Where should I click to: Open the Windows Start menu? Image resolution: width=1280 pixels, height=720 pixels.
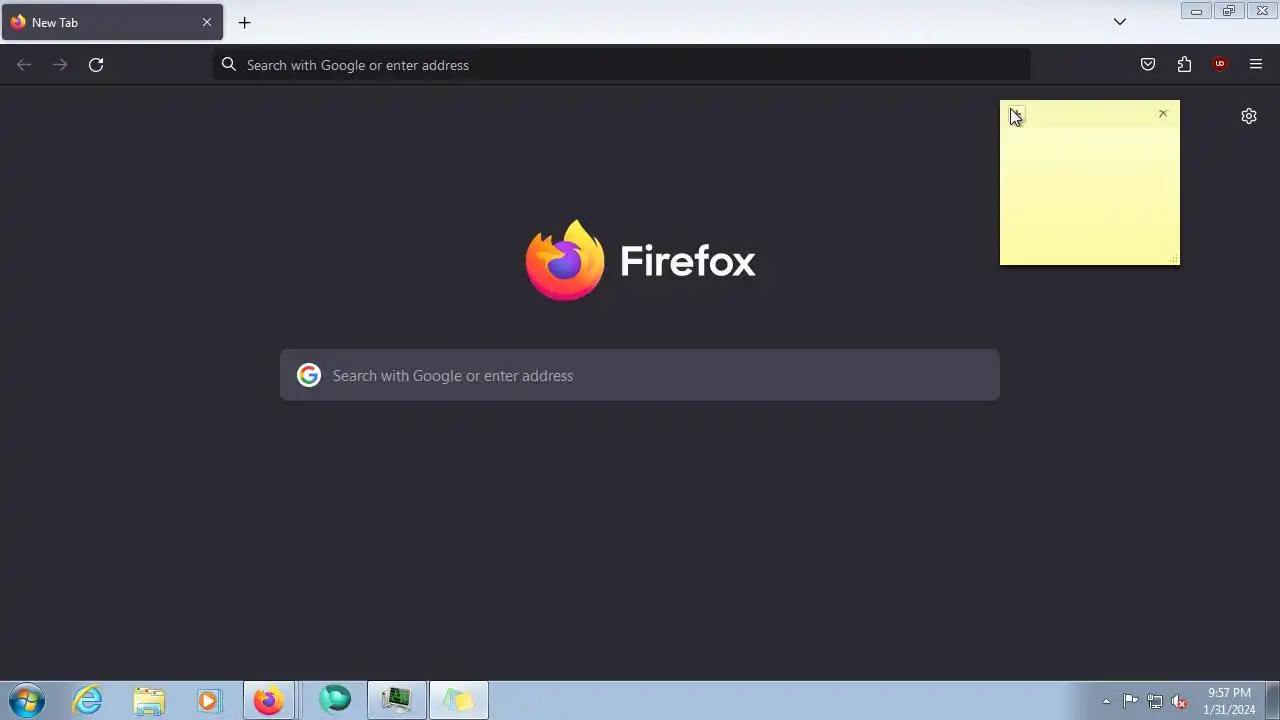click(27, 701)
